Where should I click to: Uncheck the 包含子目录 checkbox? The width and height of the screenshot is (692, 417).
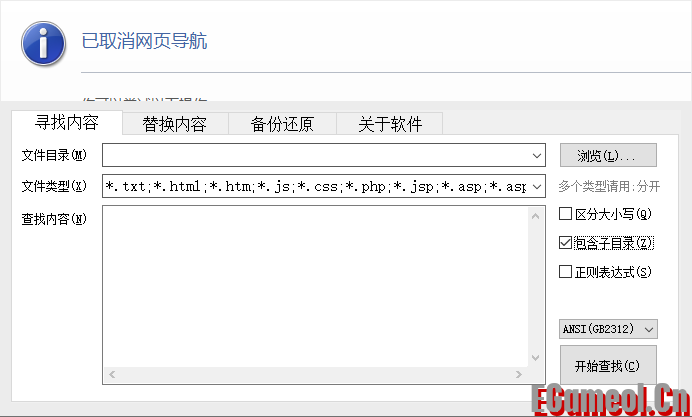[x=566, y=242]
